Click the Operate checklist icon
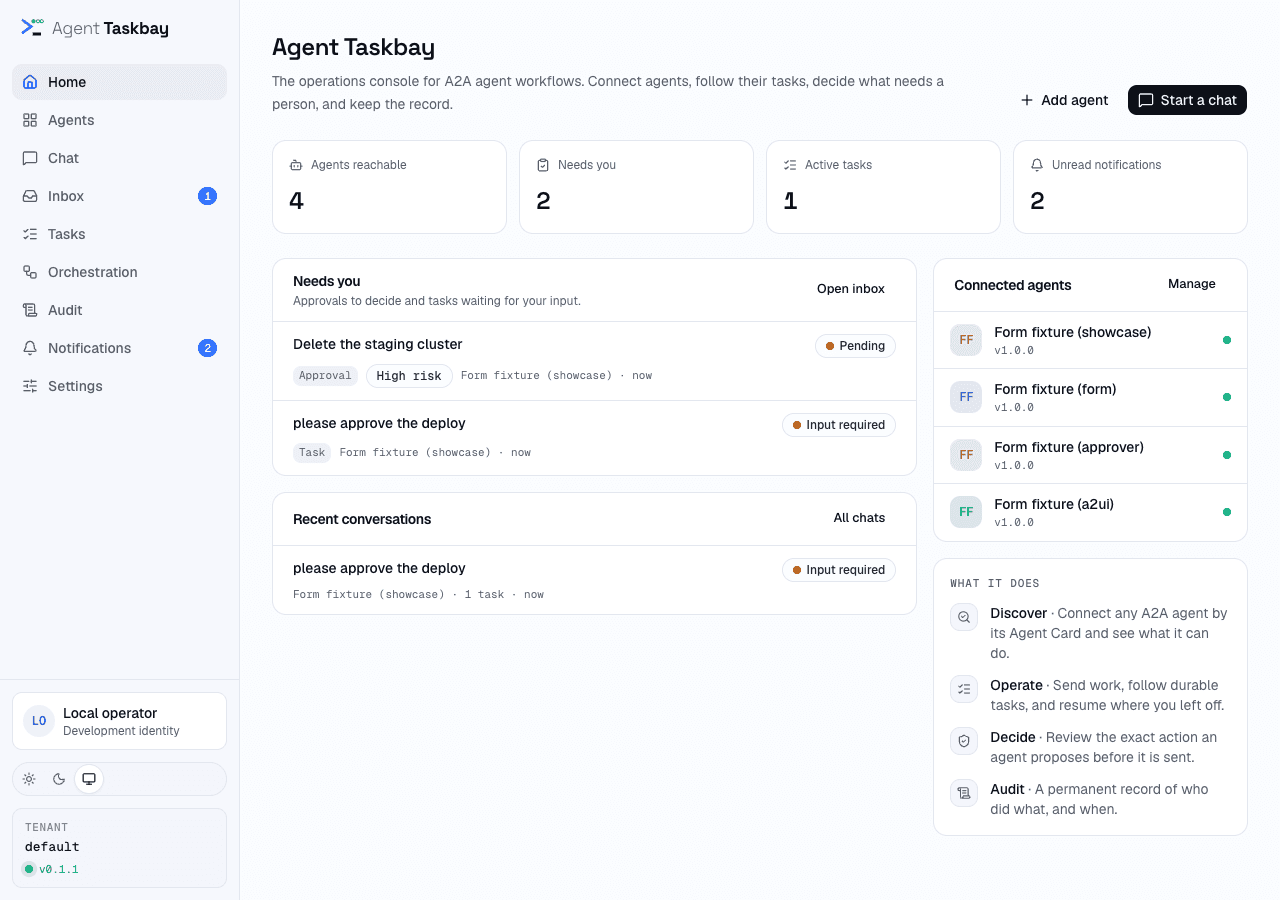1280x900 pixels. click(x=964, y=689)
